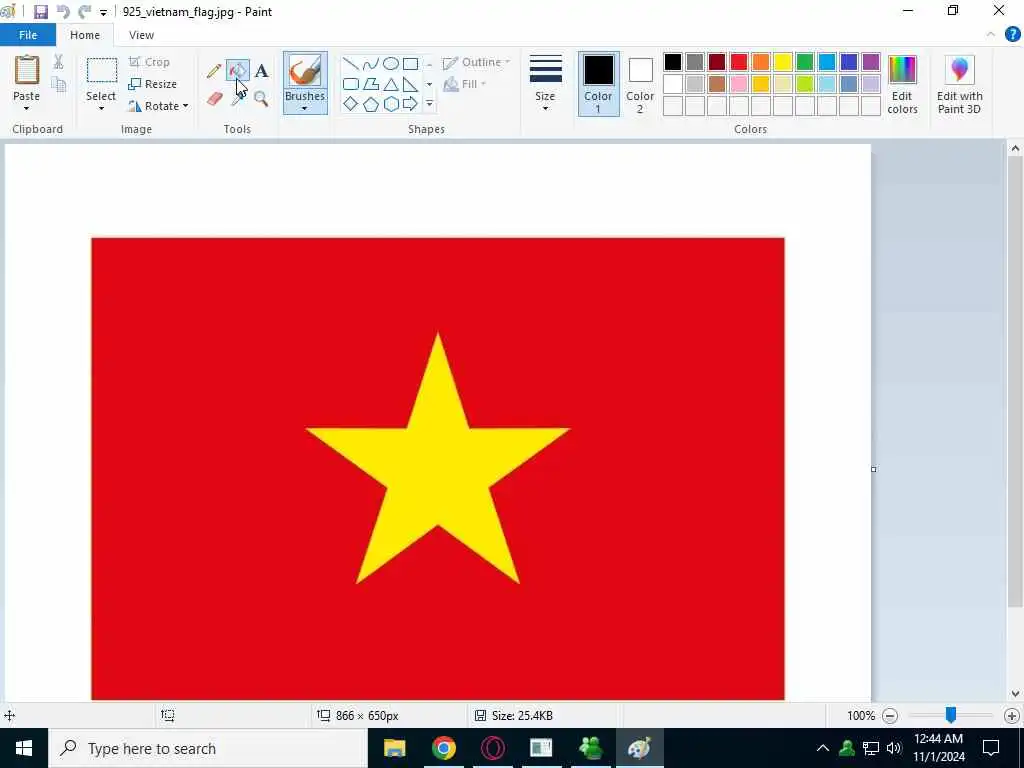Open the Size thickness dropdown
Viewport: 1024px width, 768px height.
click(x=545, y=84)
